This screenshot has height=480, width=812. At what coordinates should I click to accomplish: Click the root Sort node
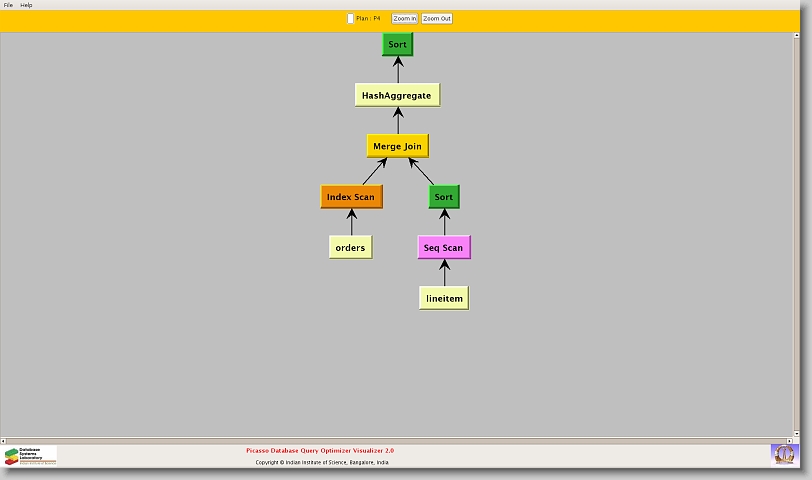pyautogui.click(x=397, y=44)
